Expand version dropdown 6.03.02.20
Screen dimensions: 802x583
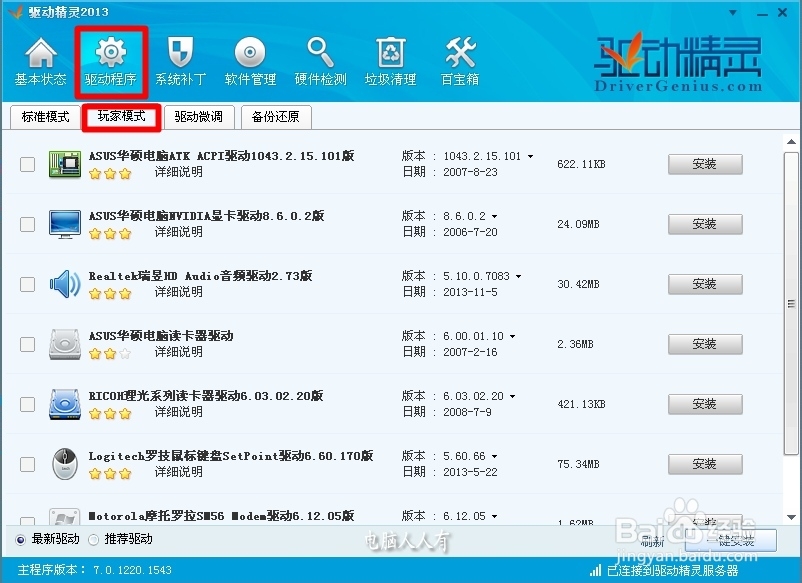coord(513,396)
